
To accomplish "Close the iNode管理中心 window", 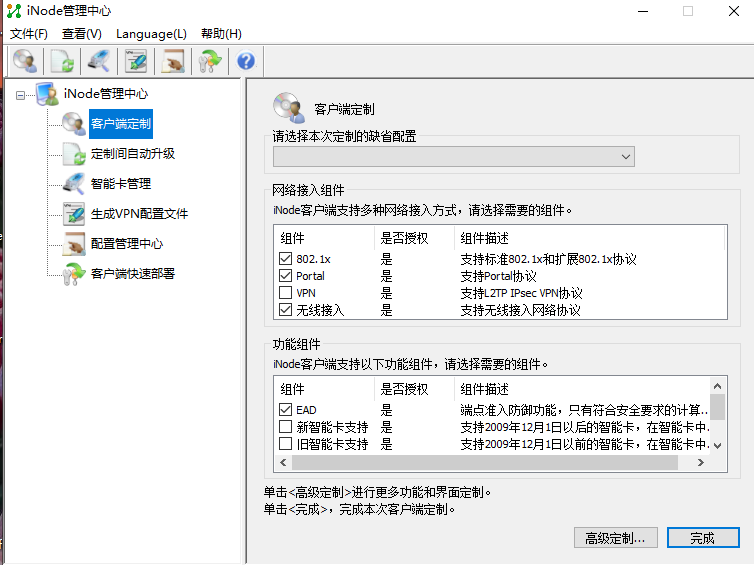I will click(x=734, y=11).
